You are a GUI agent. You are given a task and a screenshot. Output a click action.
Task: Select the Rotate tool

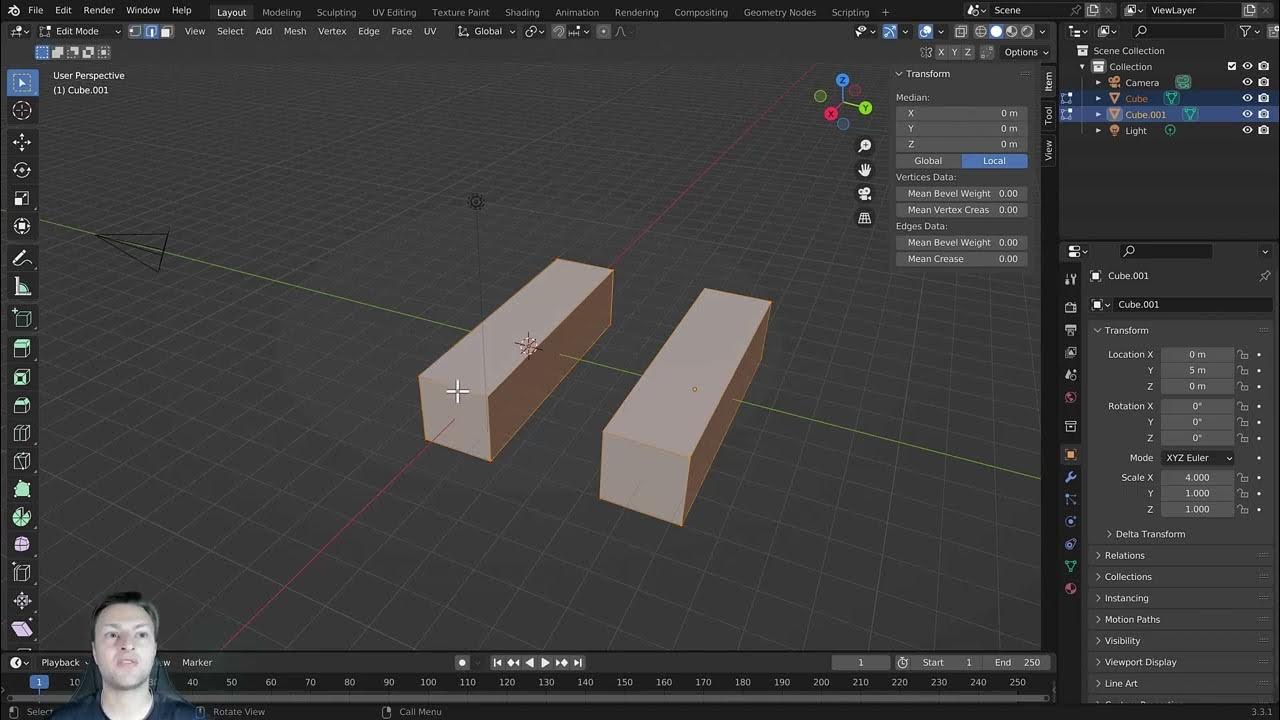coord(22,170)
